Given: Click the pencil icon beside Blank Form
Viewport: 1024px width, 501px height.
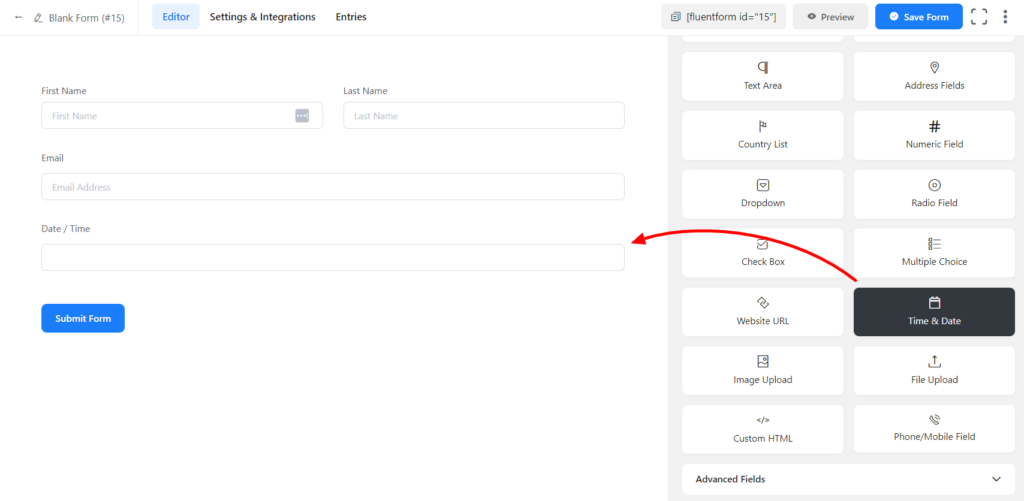Looking at the screenshot, I should pyautogui.click(x=38, y=17).
